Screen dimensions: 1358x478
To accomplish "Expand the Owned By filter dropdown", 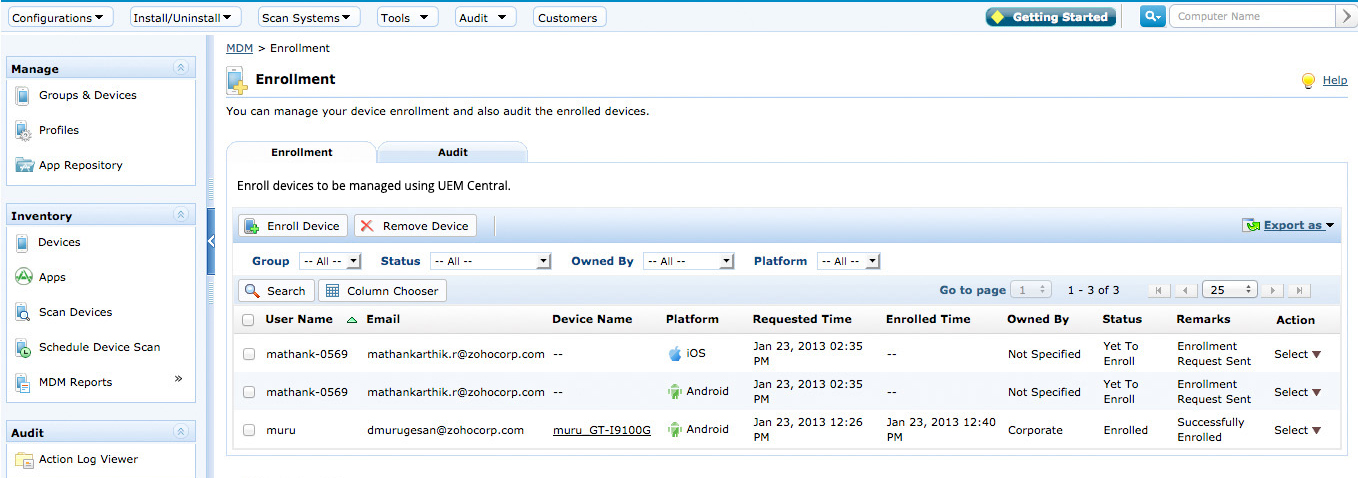I will tap(689, 261).
